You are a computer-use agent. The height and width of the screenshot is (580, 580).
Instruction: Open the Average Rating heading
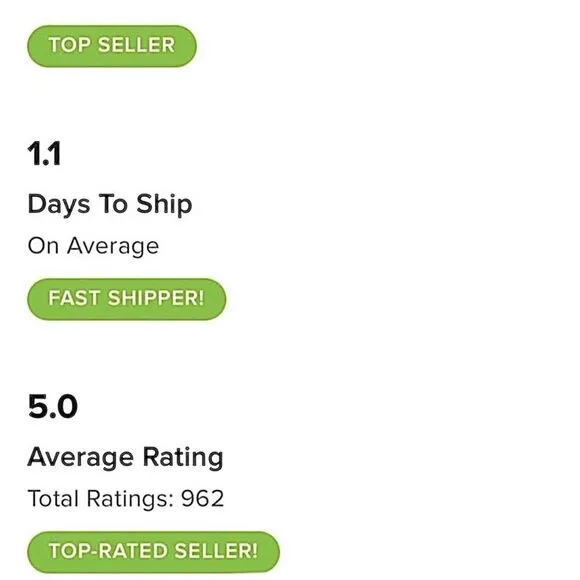pyautogui.click(x=125, y=458)
